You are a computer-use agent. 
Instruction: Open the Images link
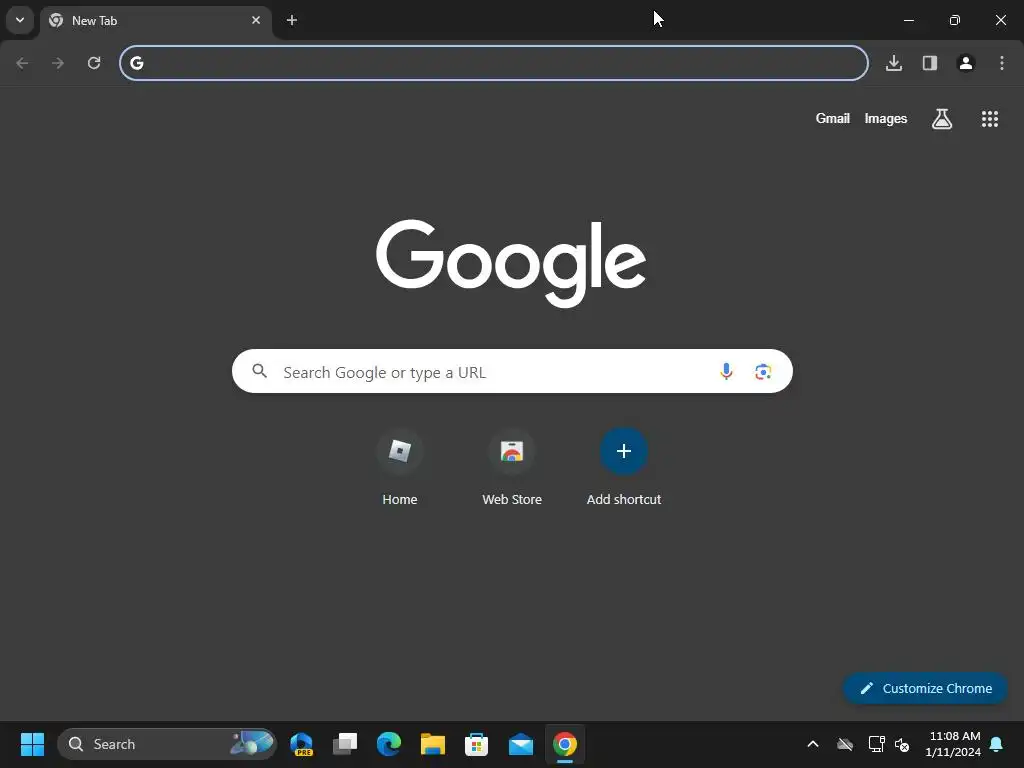click(x=886, y=118)
